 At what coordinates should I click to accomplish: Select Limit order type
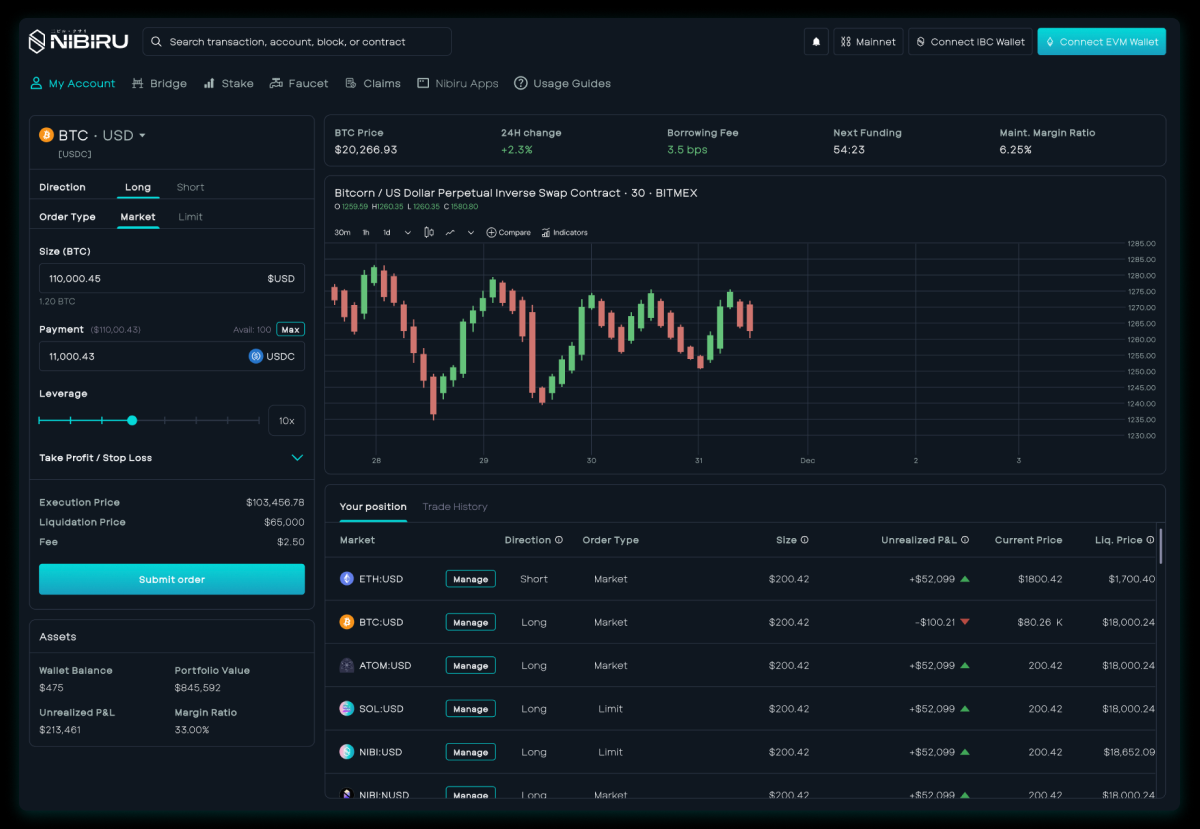190,217
